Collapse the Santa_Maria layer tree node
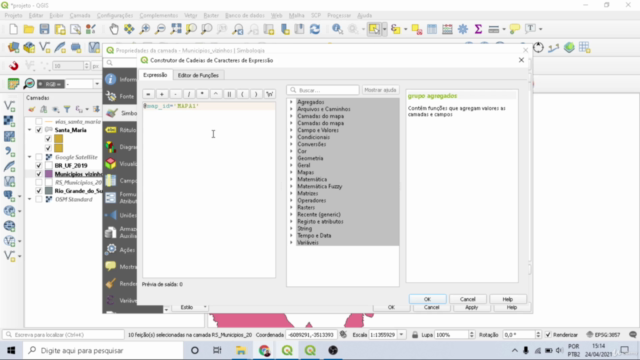 tap(29, 130)
